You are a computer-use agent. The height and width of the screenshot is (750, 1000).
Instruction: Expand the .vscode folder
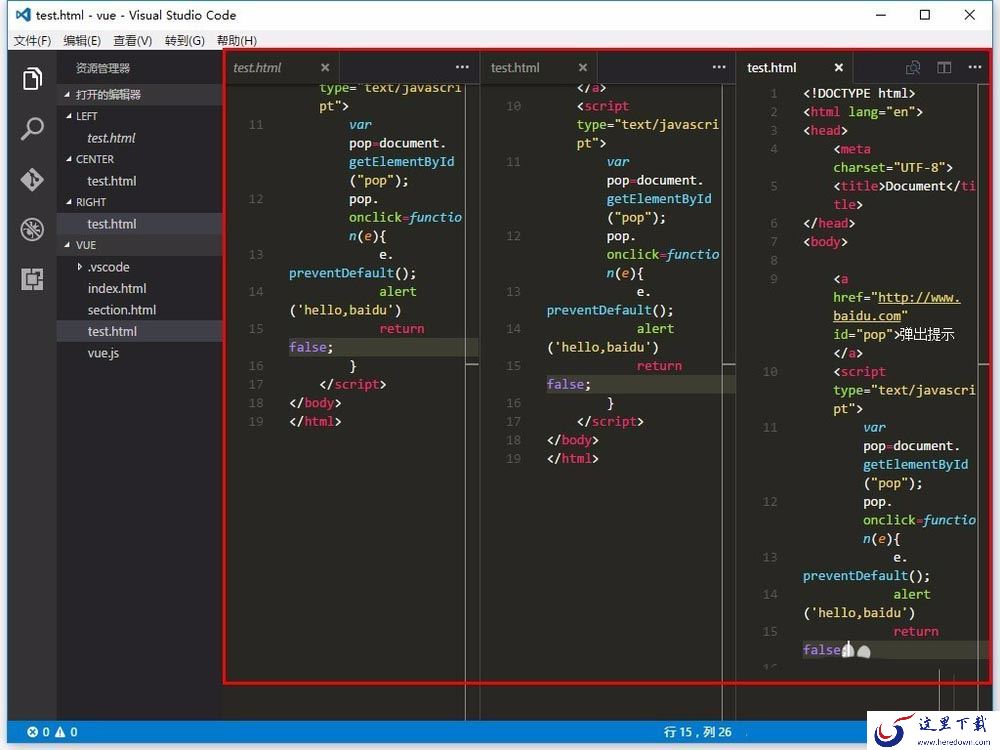tap(80, 267)
